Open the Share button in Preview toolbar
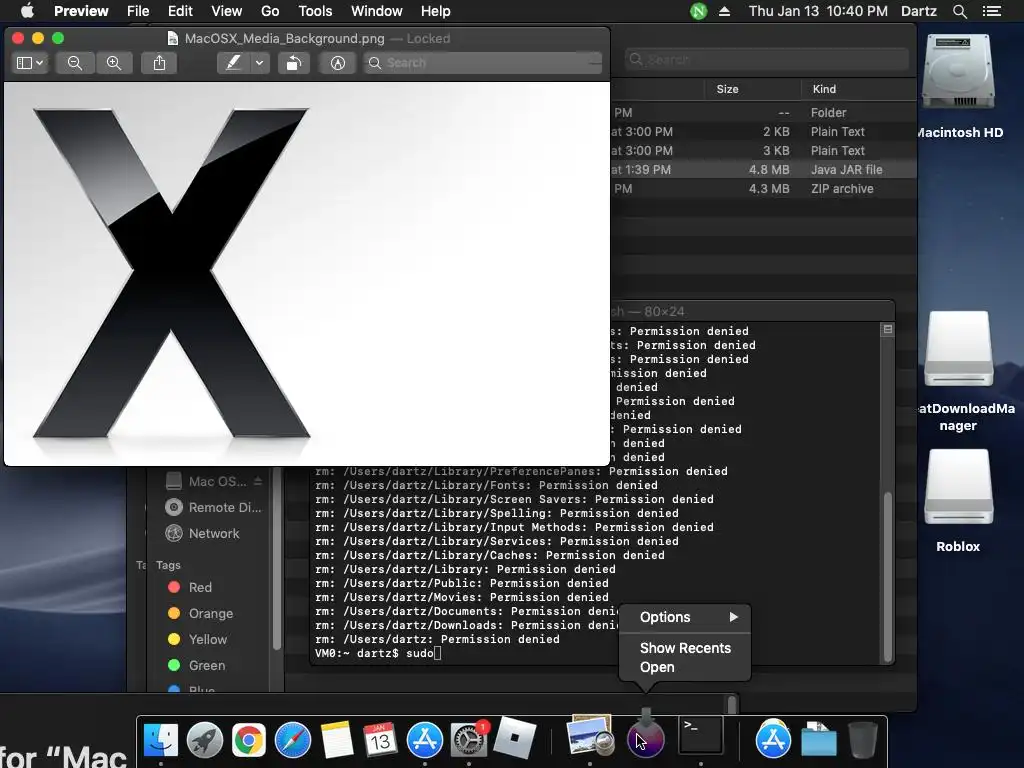The image size is (1024, 768). click(x=159, y=63)
